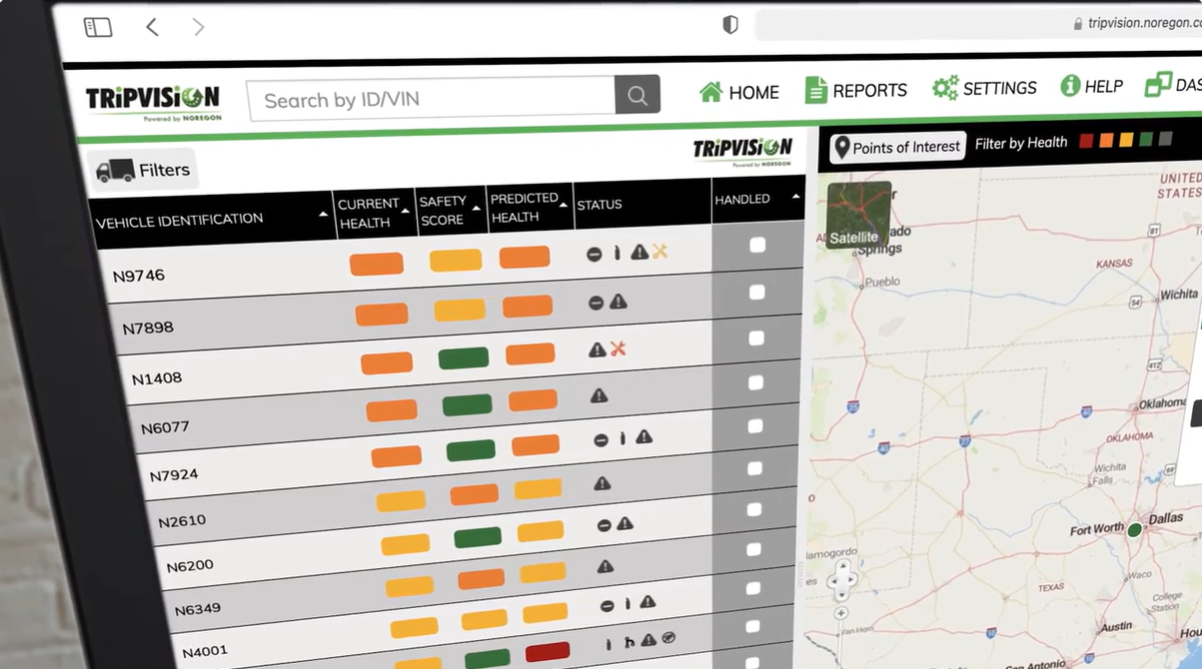1202x669 pixels.
Task: Click the Search by ID/VIN field
Action: (431, 99)
